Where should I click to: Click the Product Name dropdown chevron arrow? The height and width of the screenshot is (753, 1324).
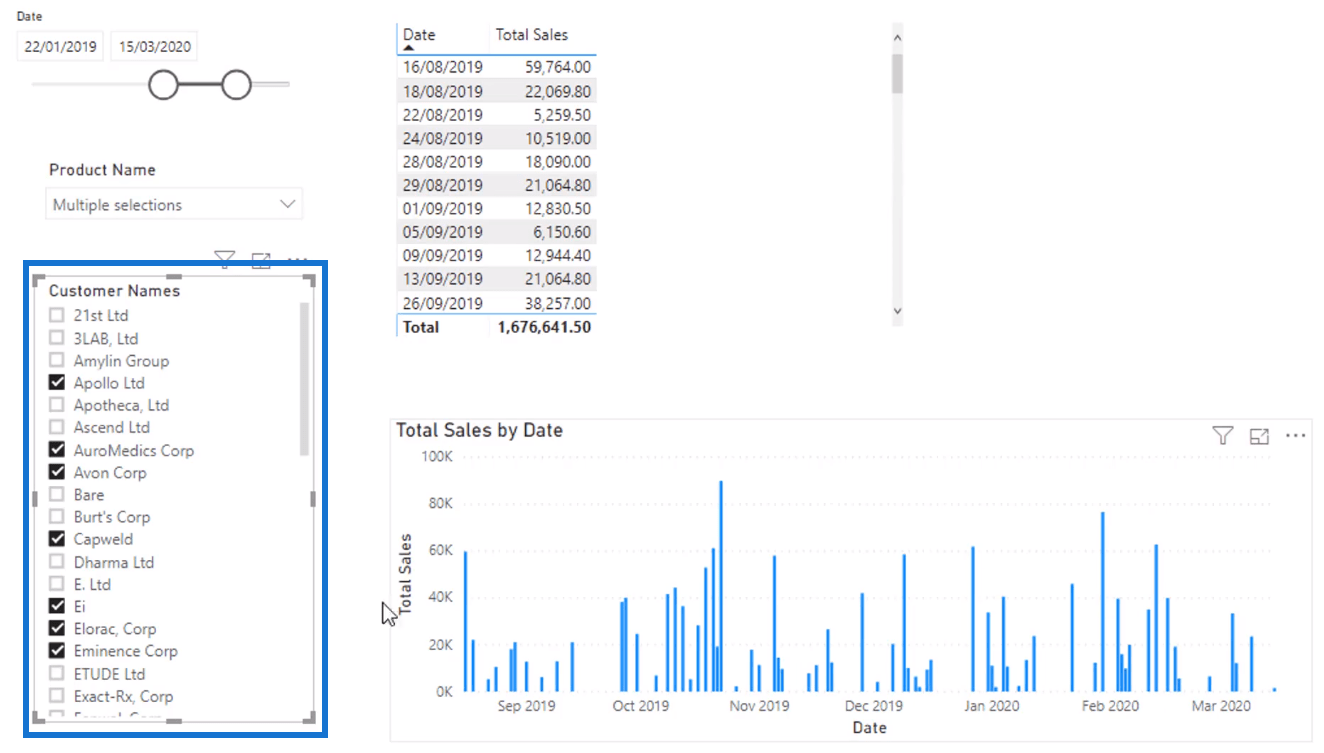click(x=288, y=205)
